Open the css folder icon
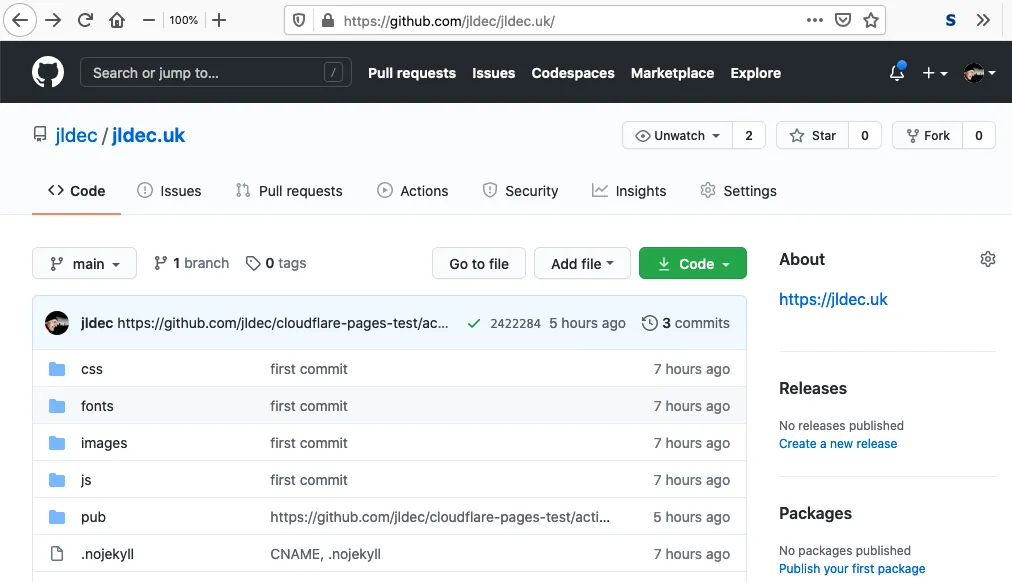The image size is (1012, 582). pyautogui.click(x=57, y=369)
